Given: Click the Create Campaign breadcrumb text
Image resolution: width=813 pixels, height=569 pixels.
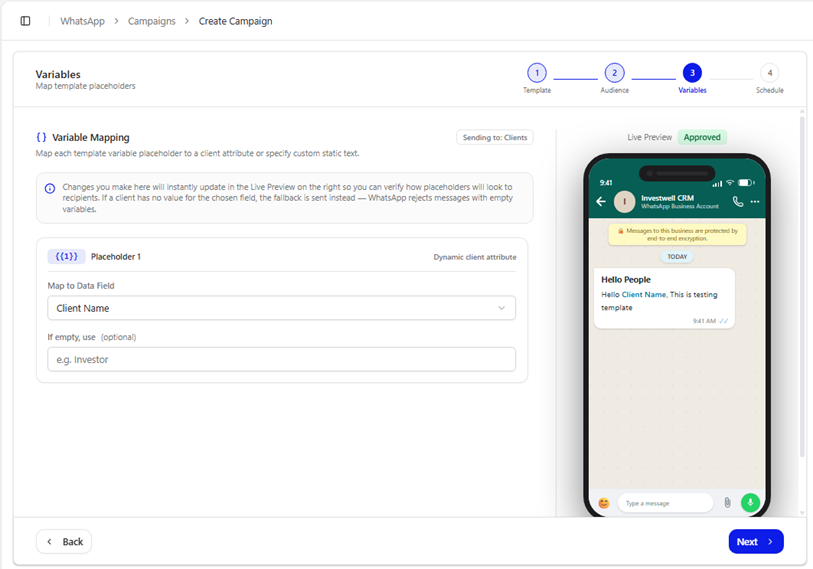Looking at the screenshot, I should (x=235, y=21).
